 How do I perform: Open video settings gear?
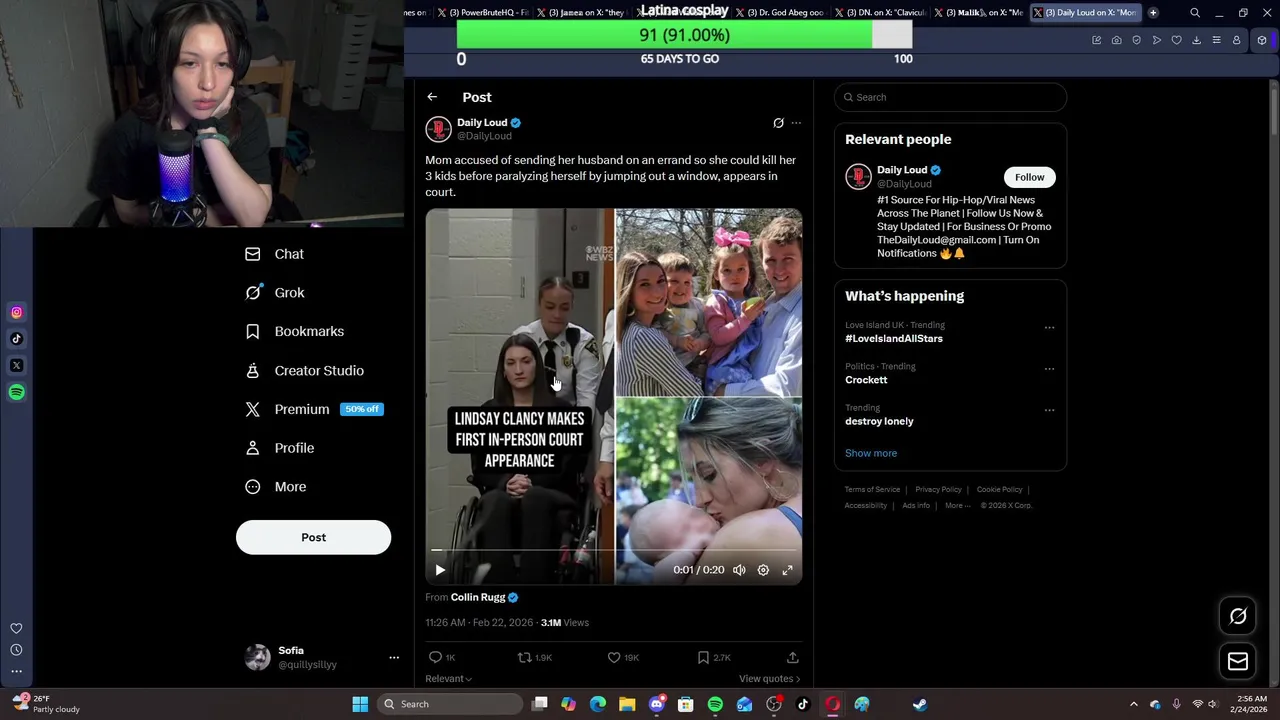click(763, 570)
